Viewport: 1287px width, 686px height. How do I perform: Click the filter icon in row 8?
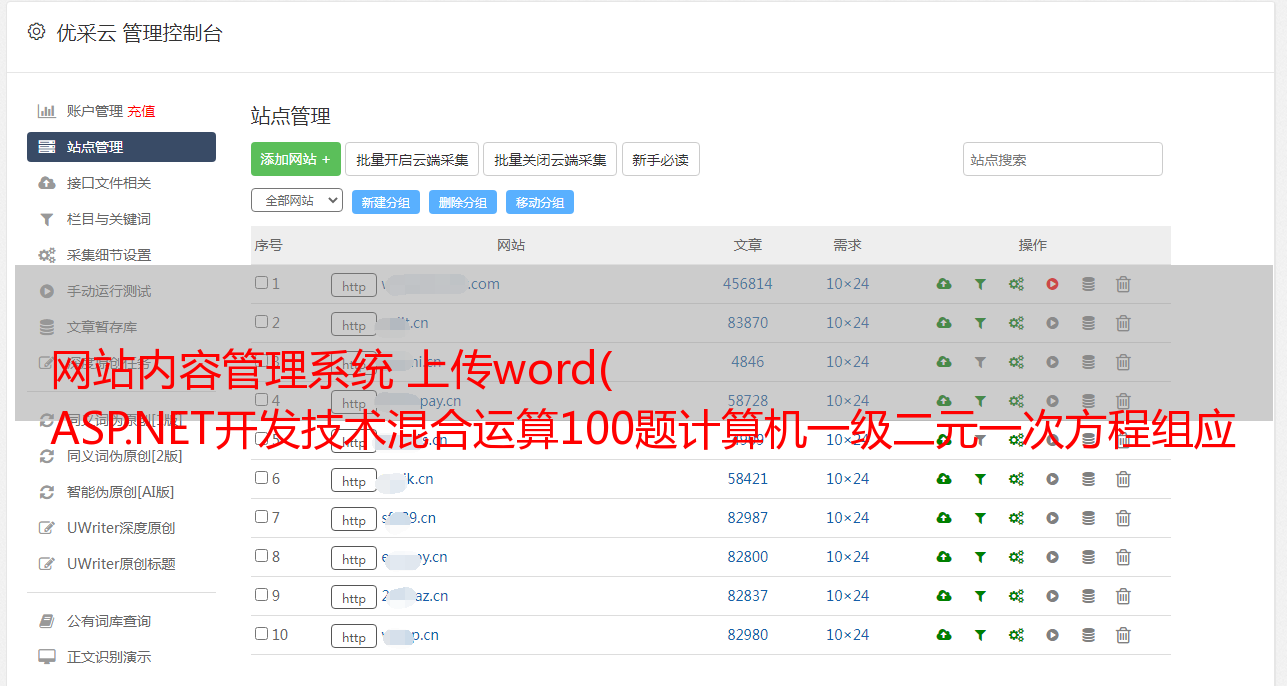pyautogui.click(x=980, y=557)
